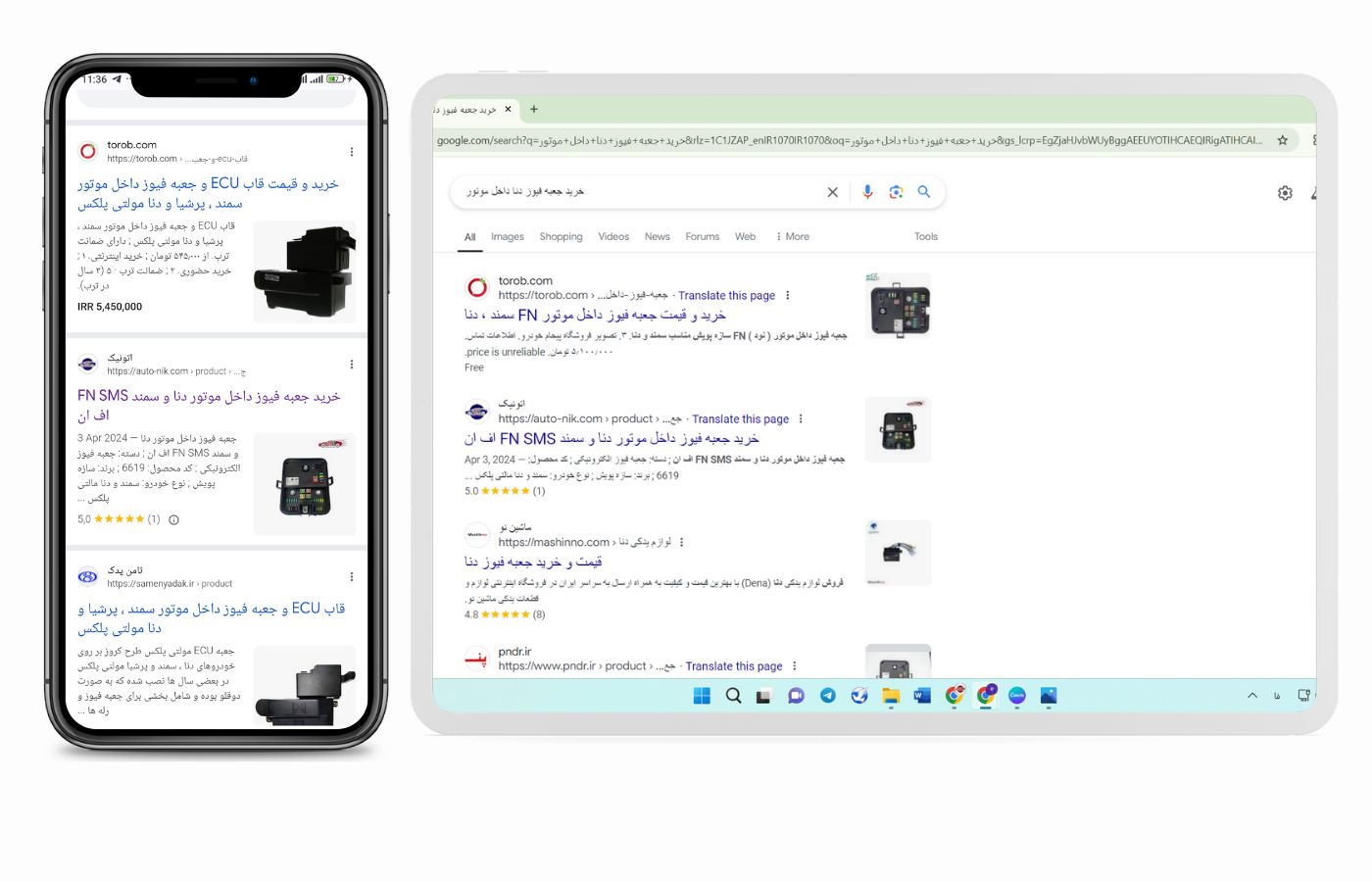
Task: Click the blue magnifier search button
Action: (923, 192)
